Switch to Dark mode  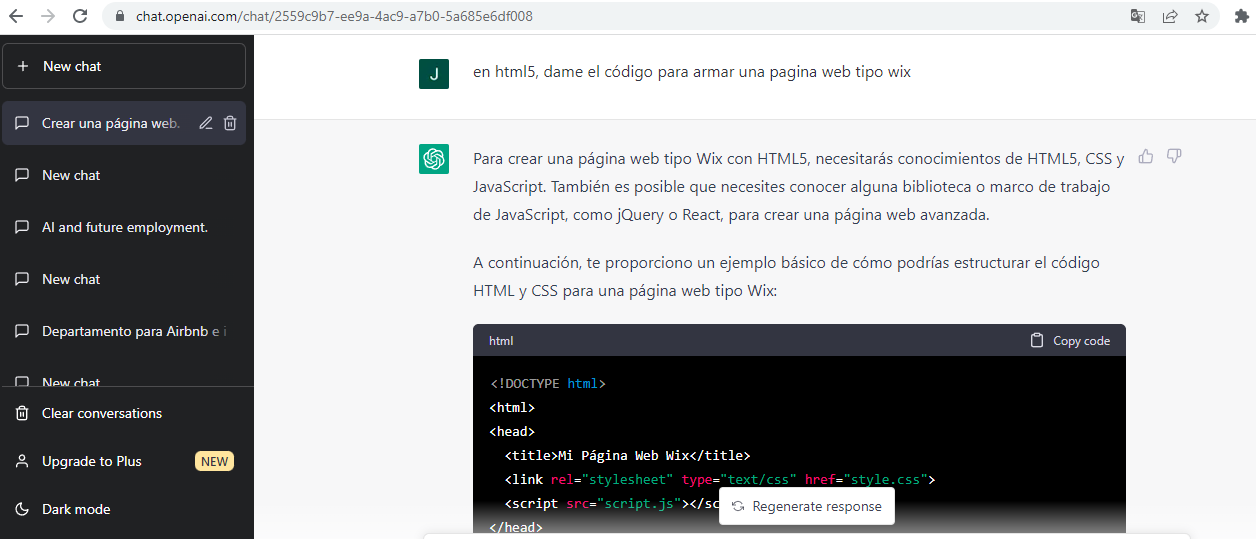[124, 509]
